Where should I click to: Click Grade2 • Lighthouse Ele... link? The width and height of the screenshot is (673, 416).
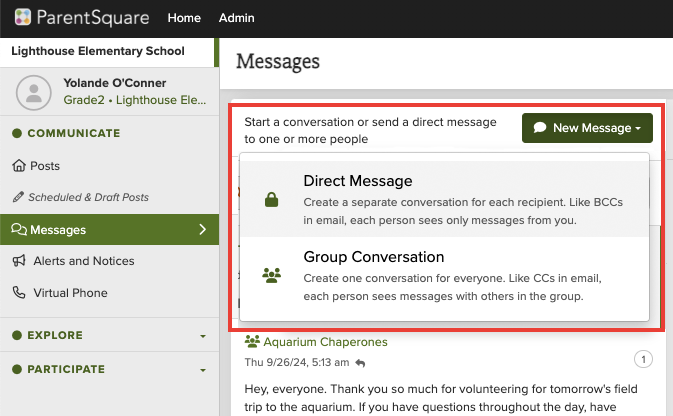(135, 100)
